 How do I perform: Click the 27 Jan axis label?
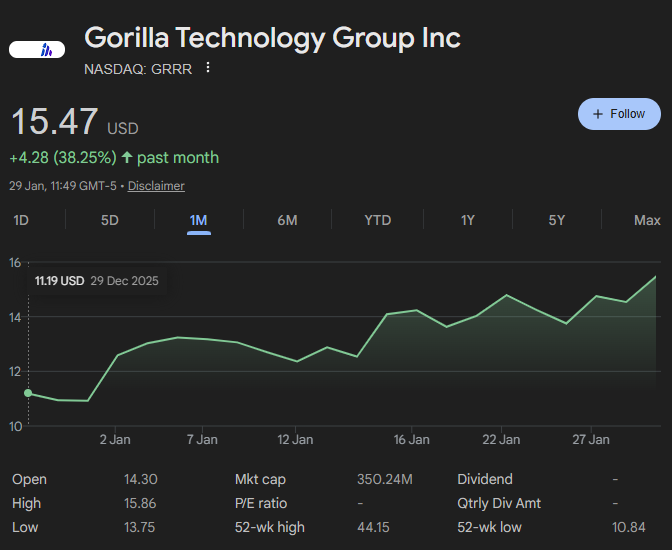tap(591, 439)
